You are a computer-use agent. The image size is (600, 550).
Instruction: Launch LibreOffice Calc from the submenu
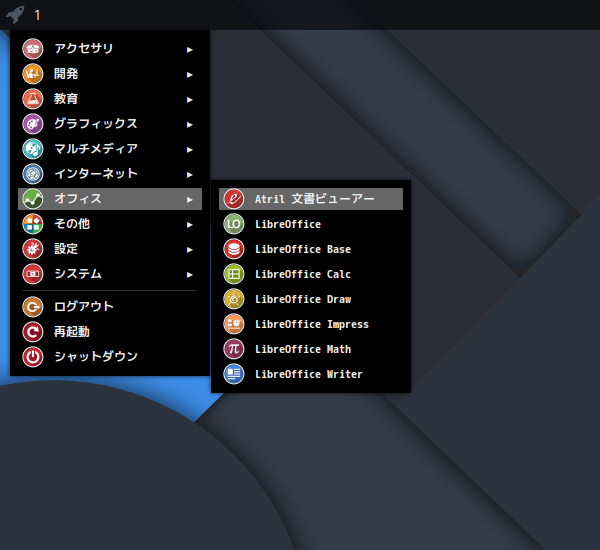(x=311, y=274)
